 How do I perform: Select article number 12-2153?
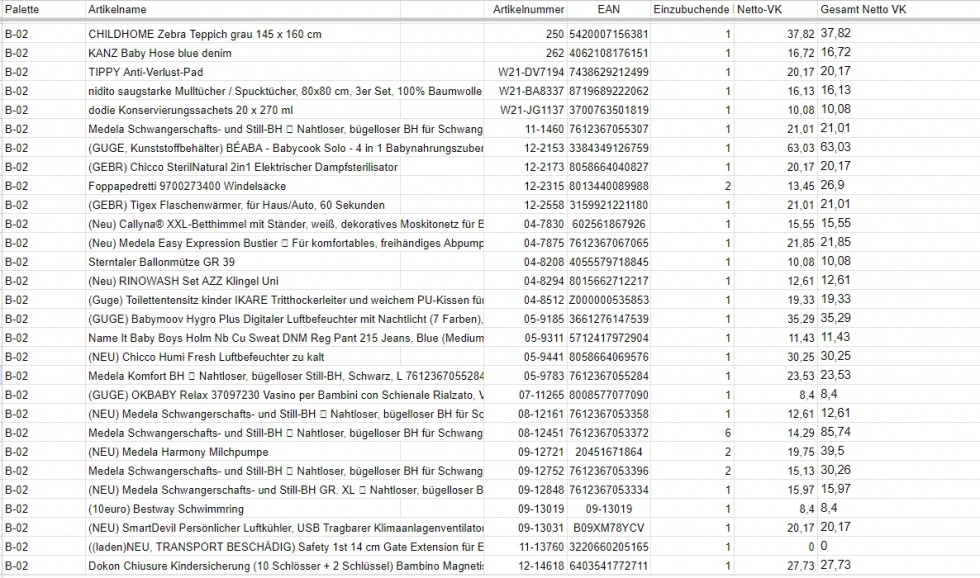544,148
